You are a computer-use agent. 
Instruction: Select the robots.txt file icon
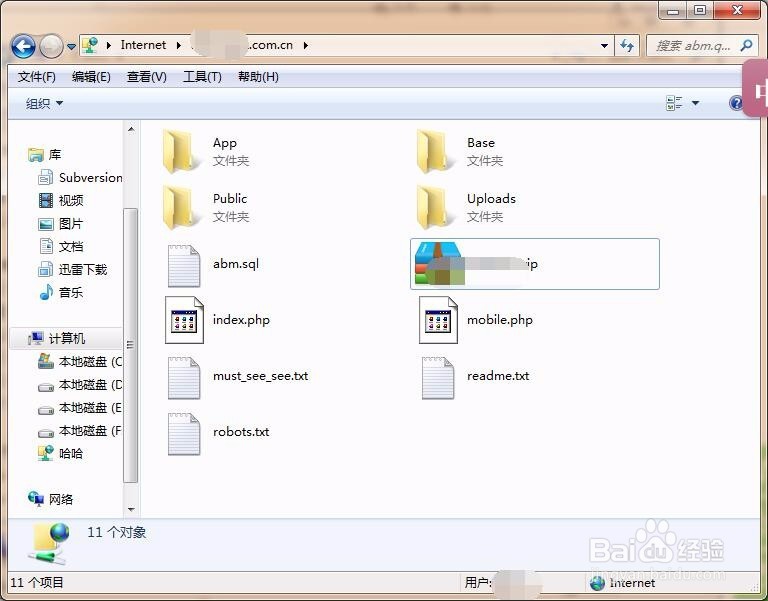[x=184, y=434]
